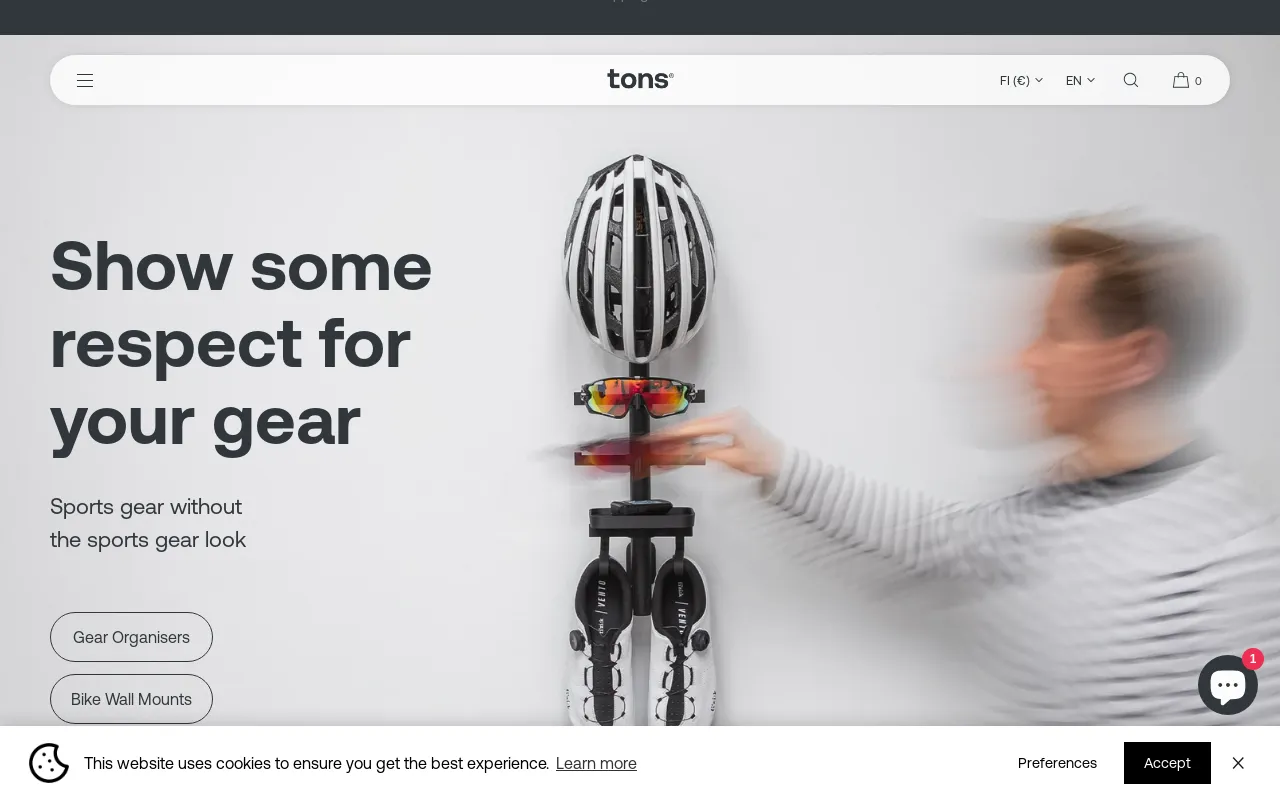Open the search magnifier icon
This screenshot has width=1280, height=800.
[x=1131, y=80]
